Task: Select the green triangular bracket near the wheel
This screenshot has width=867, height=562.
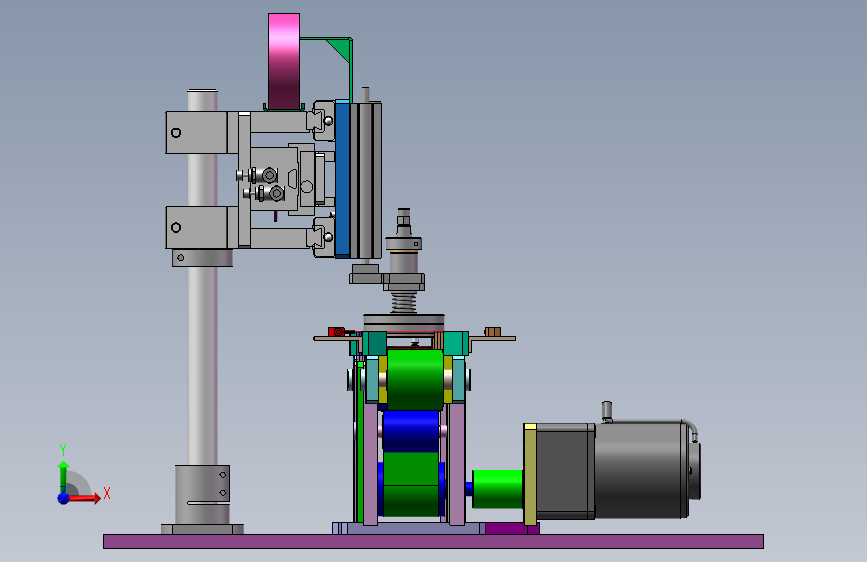Action: coord(339,50)
